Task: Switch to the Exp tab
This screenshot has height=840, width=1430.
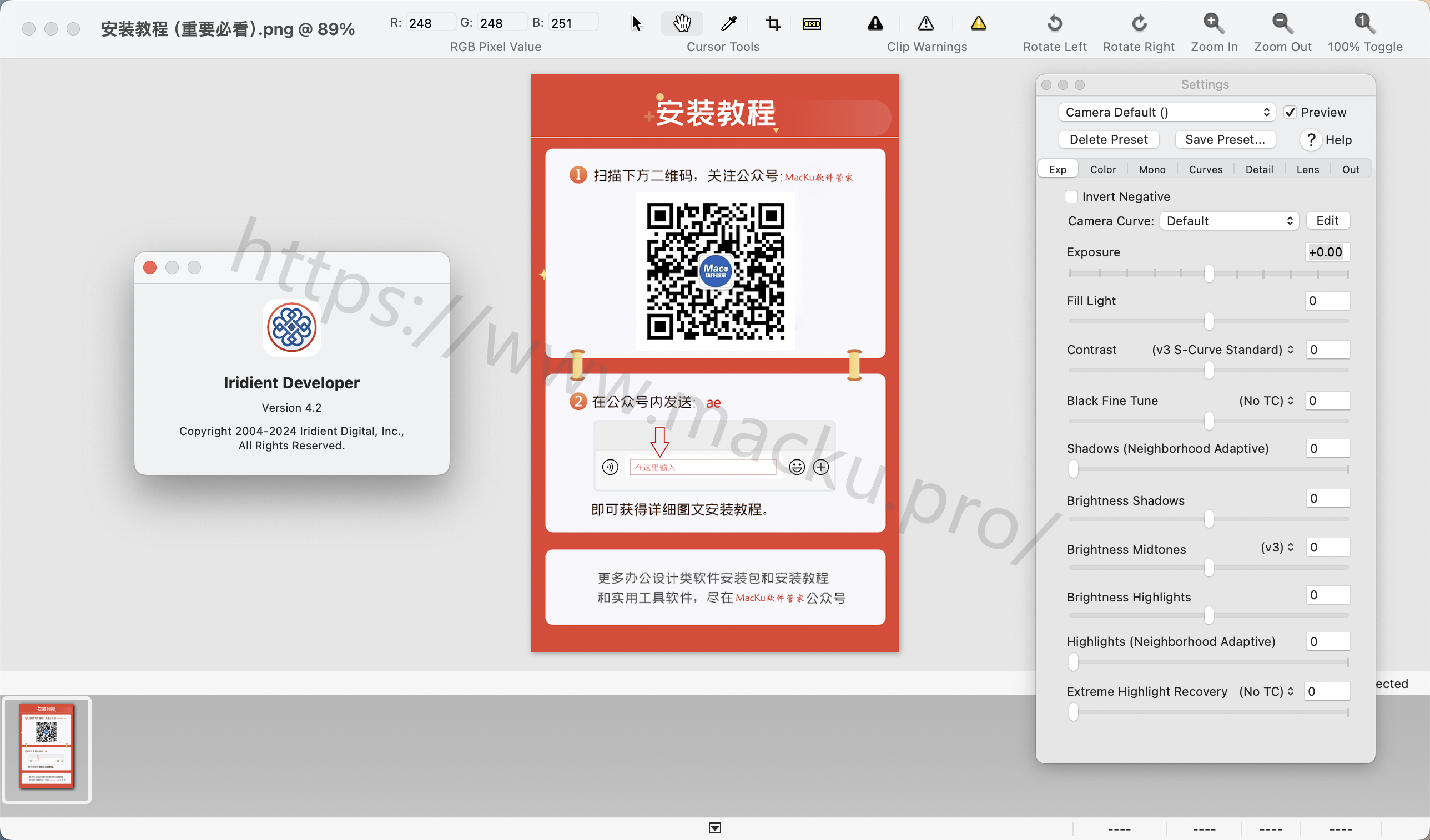Action: [1057, 169]
